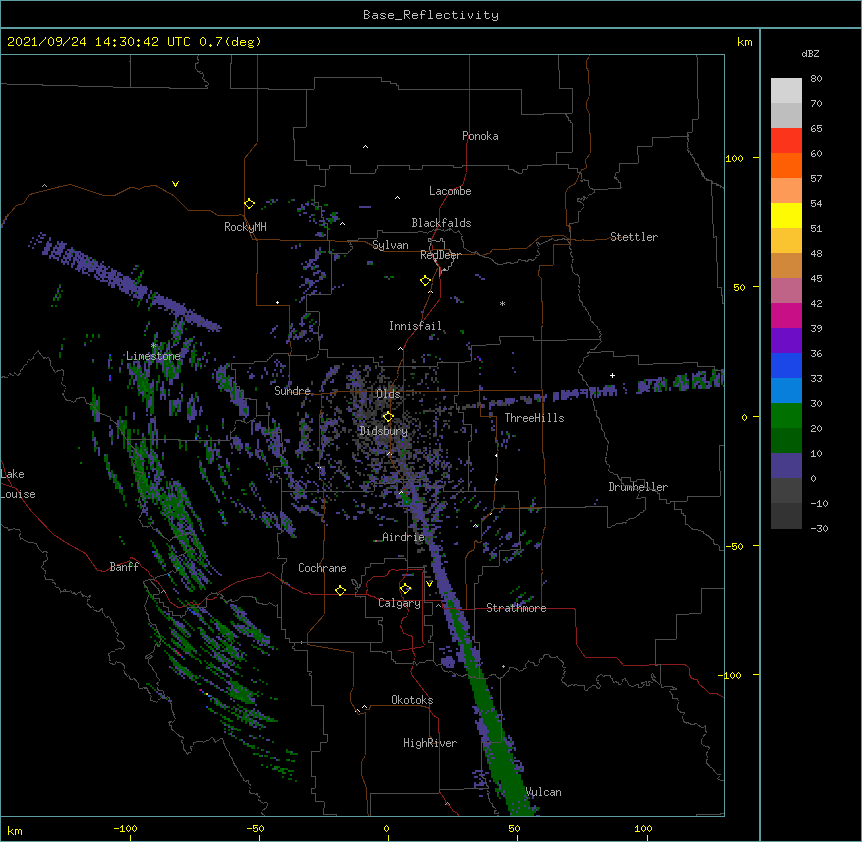Click the dBZ legend heading
The width and height of the screenshot is (862, 842).
point(810,54)
